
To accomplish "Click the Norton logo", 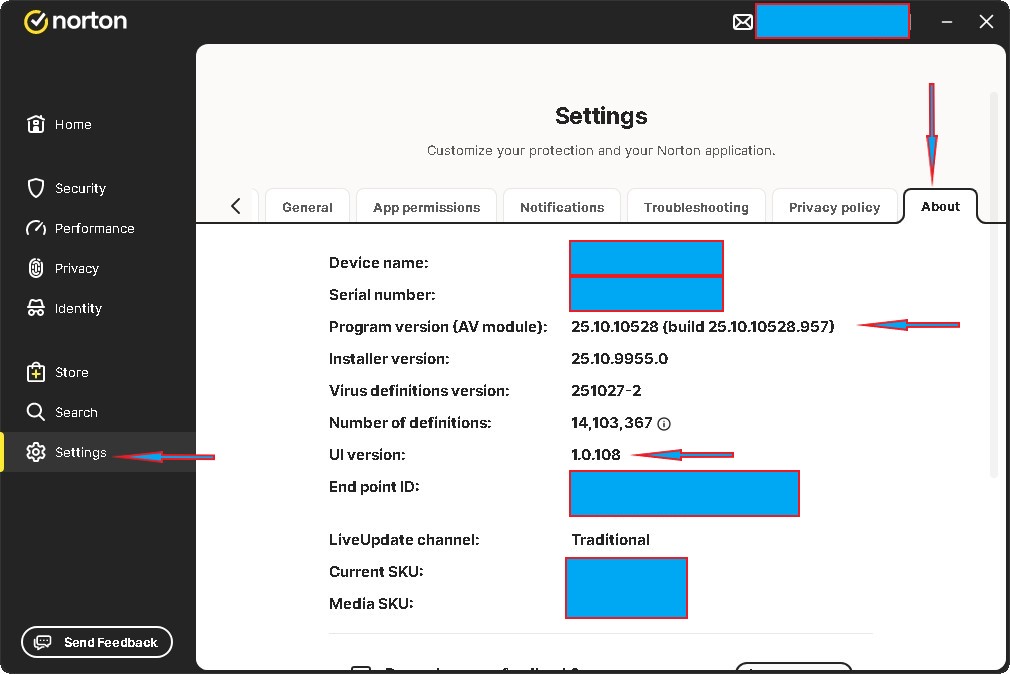I will 76,21.
